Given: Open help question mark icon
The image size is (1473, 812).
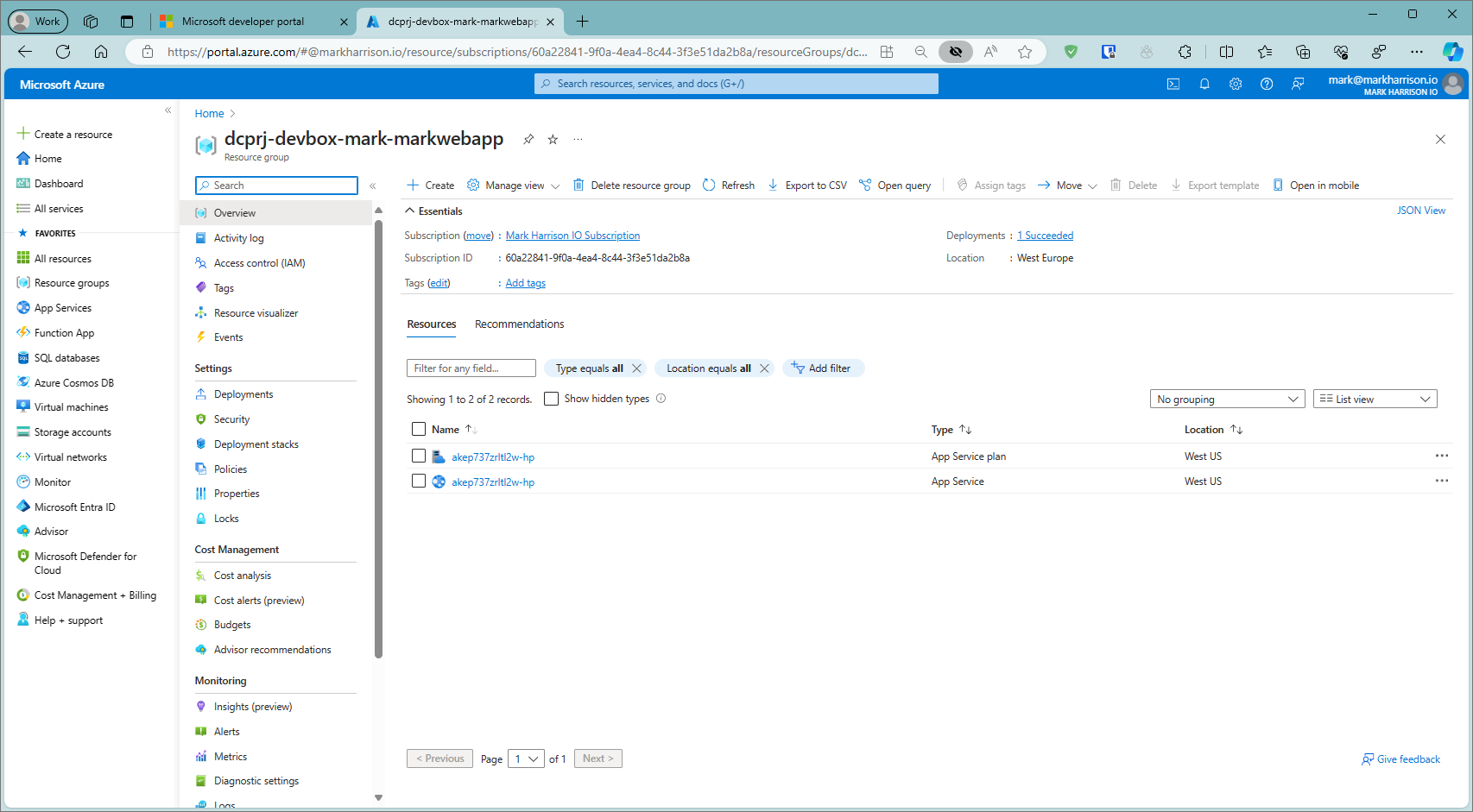Looking at the screenshot, I should tap(1267, 84).
